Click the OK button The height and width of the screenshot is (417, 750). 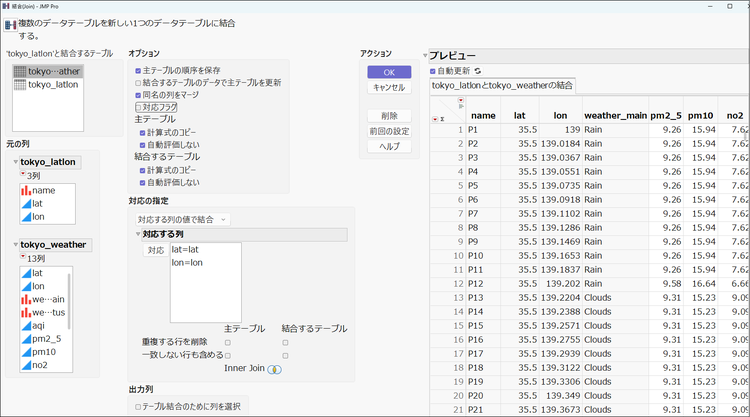[x=389, y=72]
